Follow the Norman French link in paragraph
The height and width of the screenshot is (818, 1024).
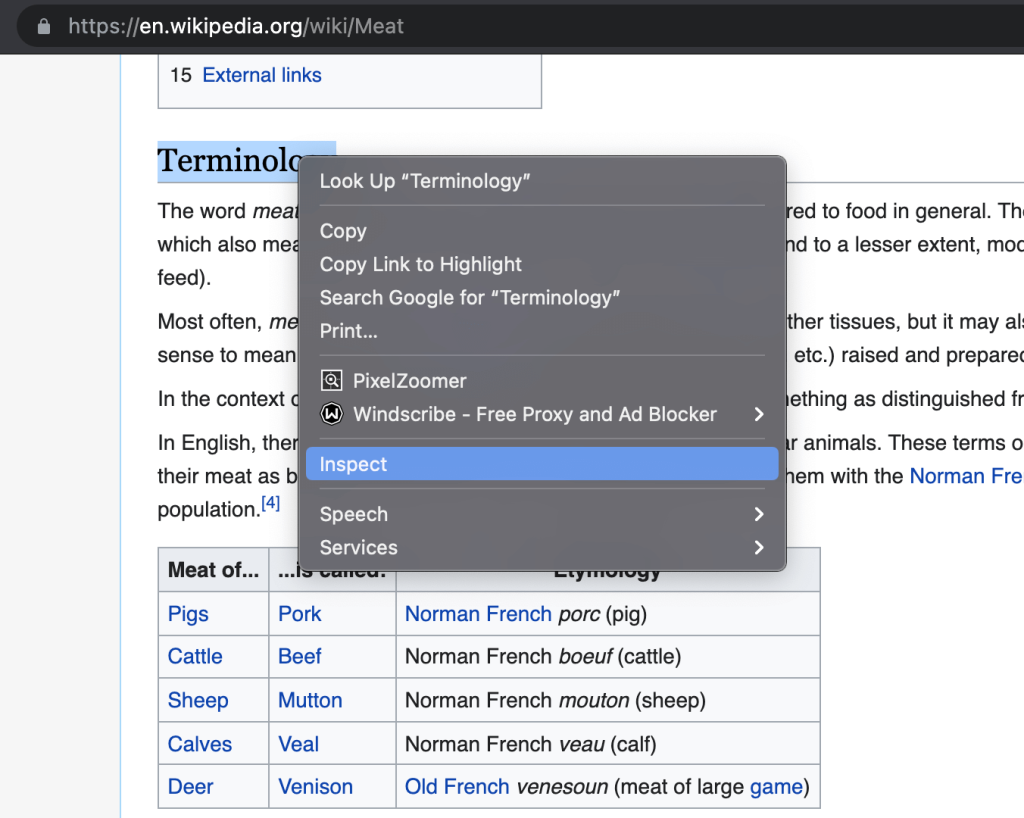966,476
